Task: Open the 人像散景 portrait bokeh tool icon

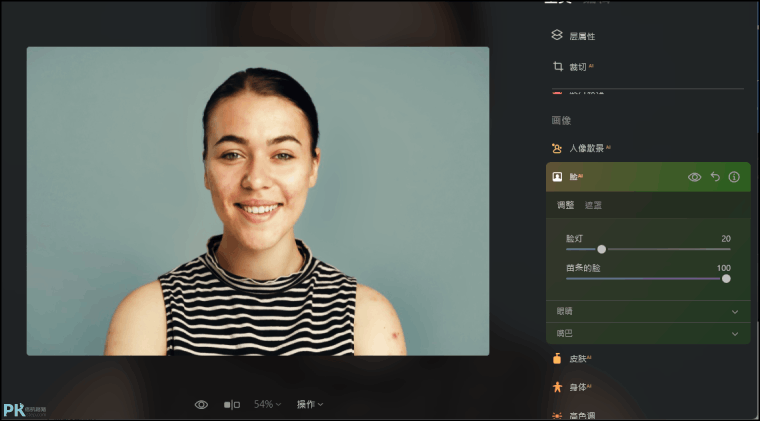Action: [x=557, y=148]
